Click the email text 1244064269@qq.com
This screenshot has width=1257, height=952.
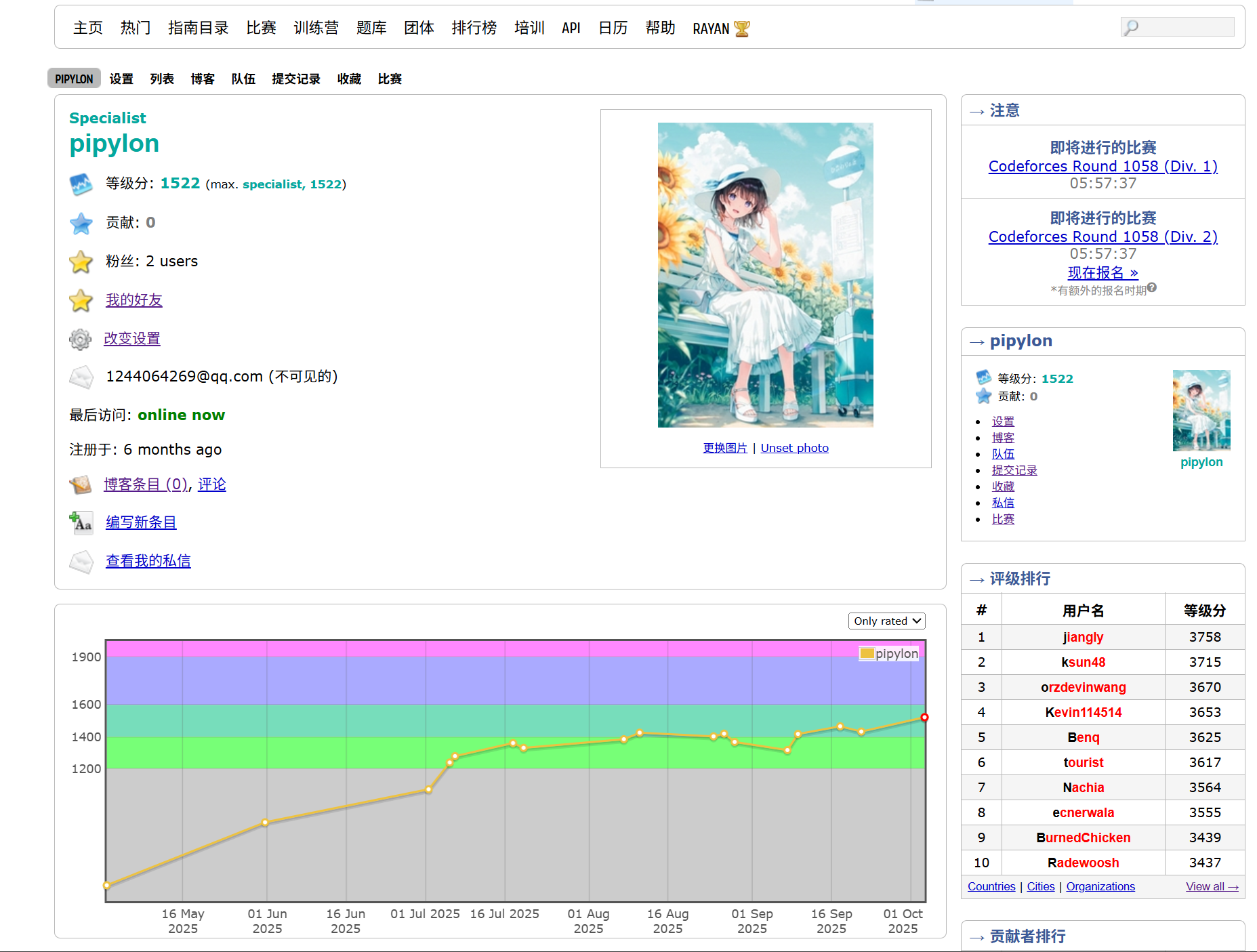pos(184,377)
